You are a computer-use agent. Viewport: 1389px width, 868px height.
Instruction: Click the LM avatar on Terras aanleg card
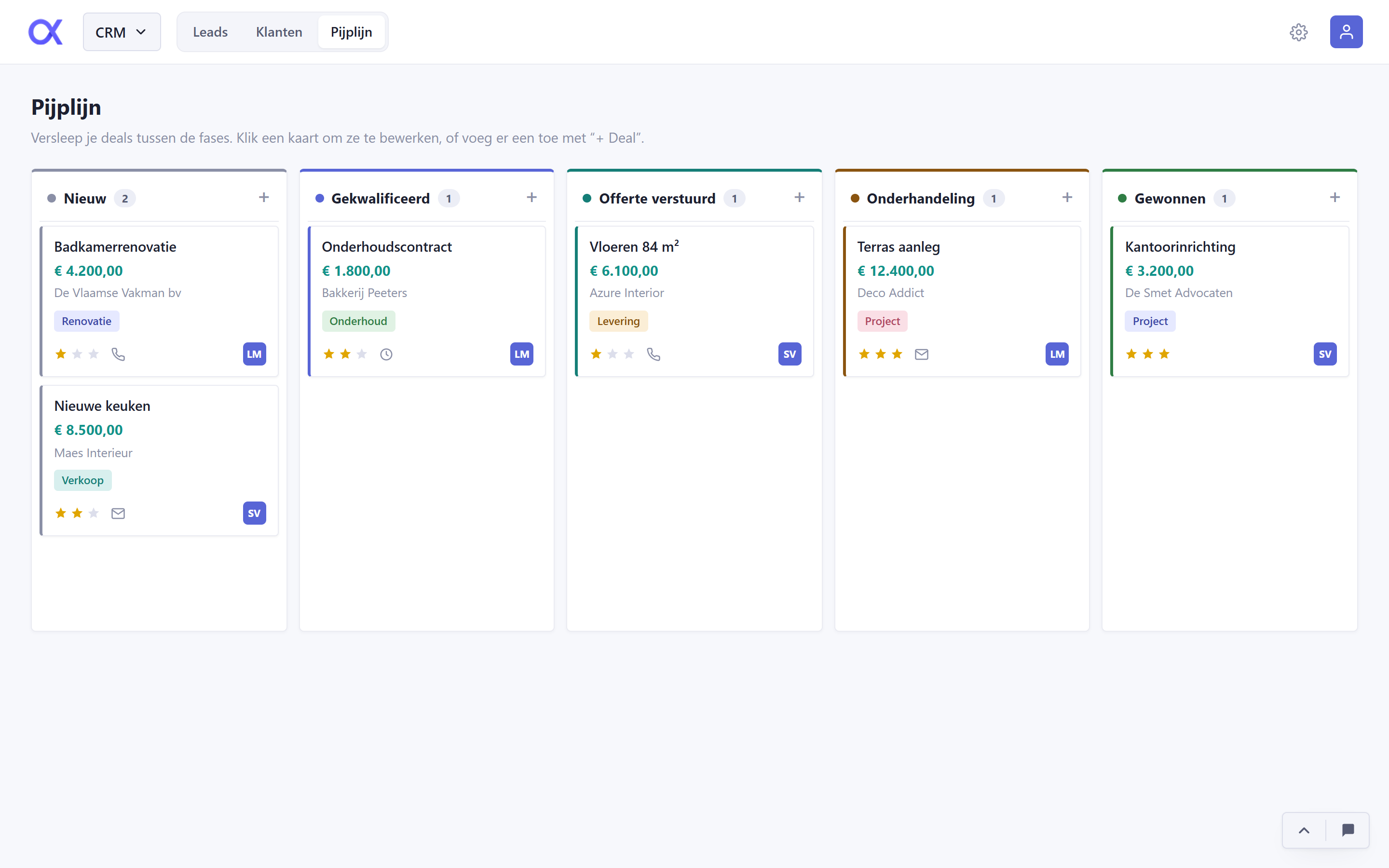coord(1057,354)
